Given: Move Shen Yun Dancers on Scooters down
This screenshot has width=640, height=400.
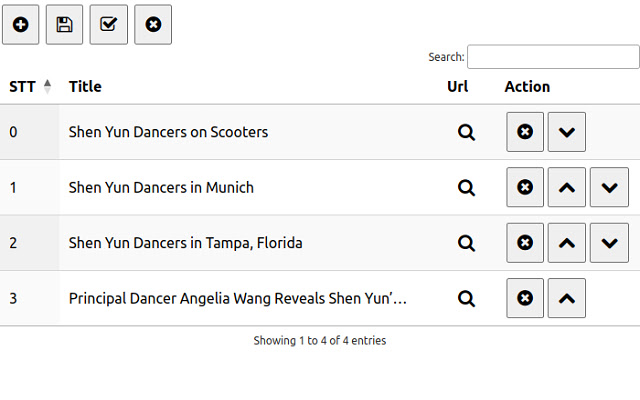Looking at the screenshot, I should coord(567,132).
